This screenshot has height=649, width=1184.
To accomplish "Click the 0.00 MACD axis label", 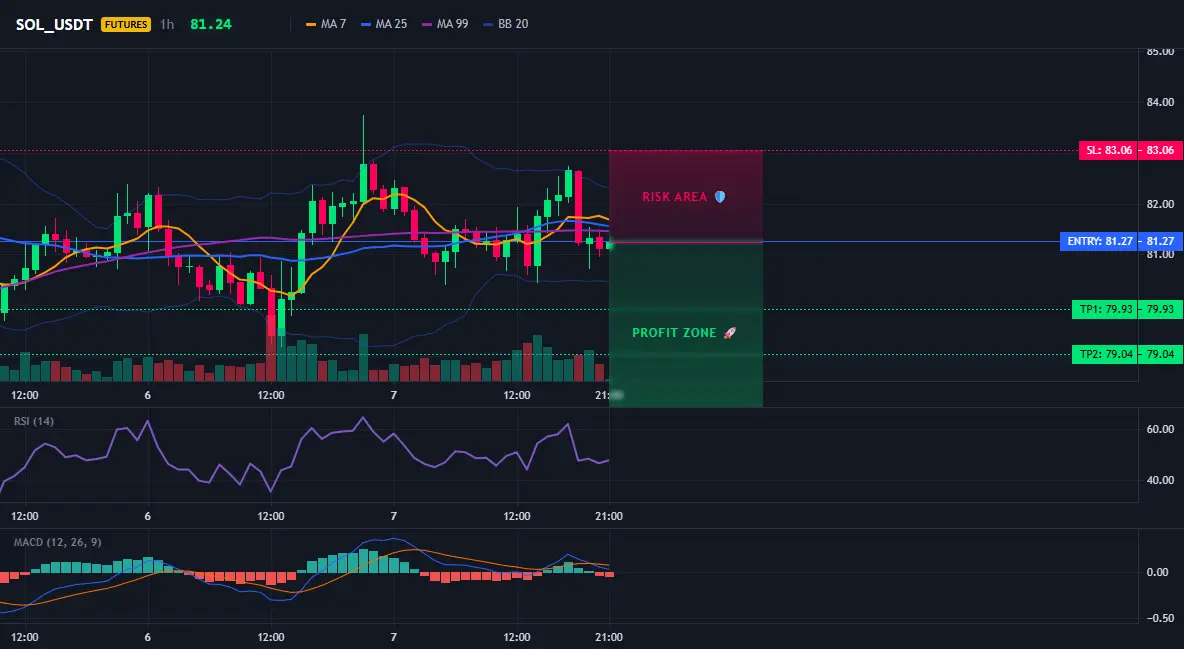I will (1158, 572).
